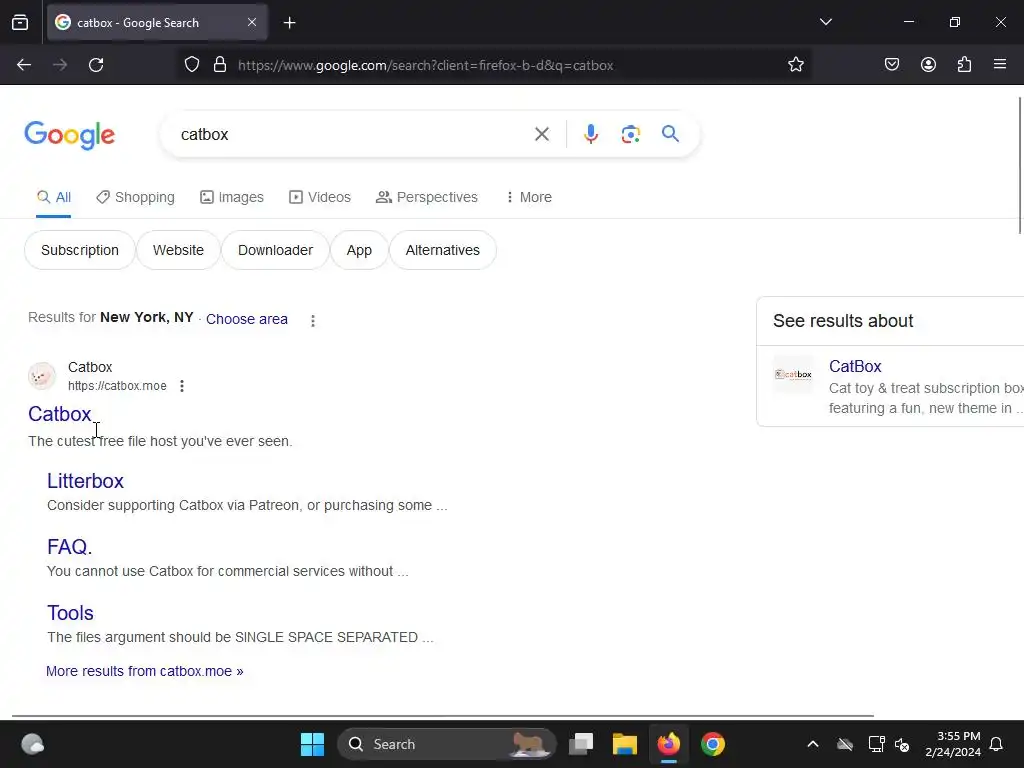Click the Catbox site favicon
The image size is (1024, 768).
(x=42, y=376)
